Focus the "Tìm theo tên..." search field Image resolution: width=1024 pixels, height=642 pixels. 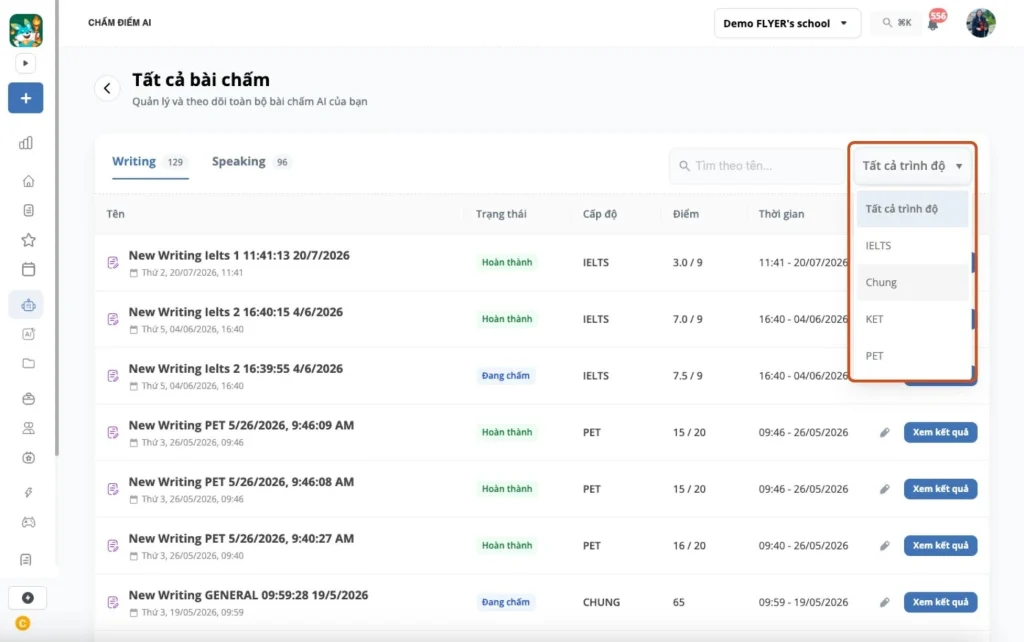click(x=759, y=166)
